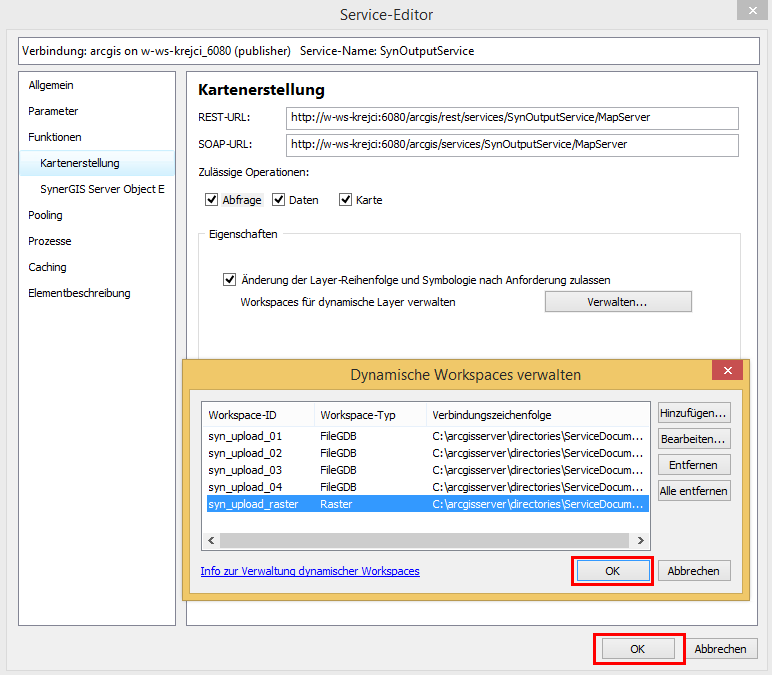The width and height of the screenshot is (772, 675).
Task: Open Info zur Verwaltung dynamischer Workspaces link
Action: [x=310, y=571]
